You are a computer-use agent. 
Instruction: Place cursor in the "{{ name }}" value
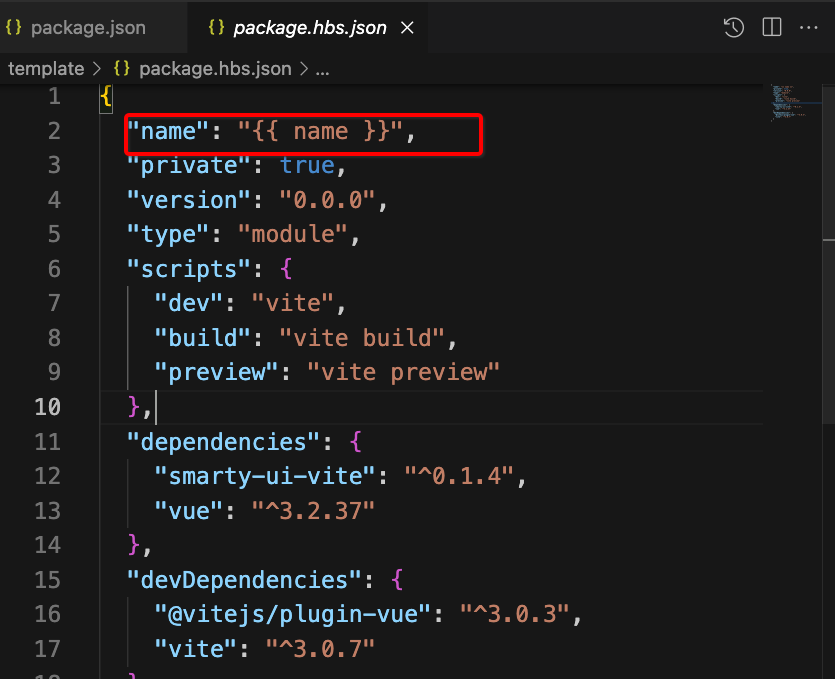point(320,132)
